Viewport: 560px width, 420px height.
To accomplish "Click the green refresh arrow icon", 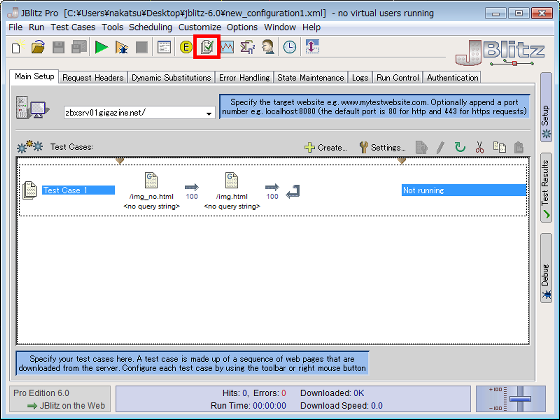I will pyautogui.click(x=460, y=147).
